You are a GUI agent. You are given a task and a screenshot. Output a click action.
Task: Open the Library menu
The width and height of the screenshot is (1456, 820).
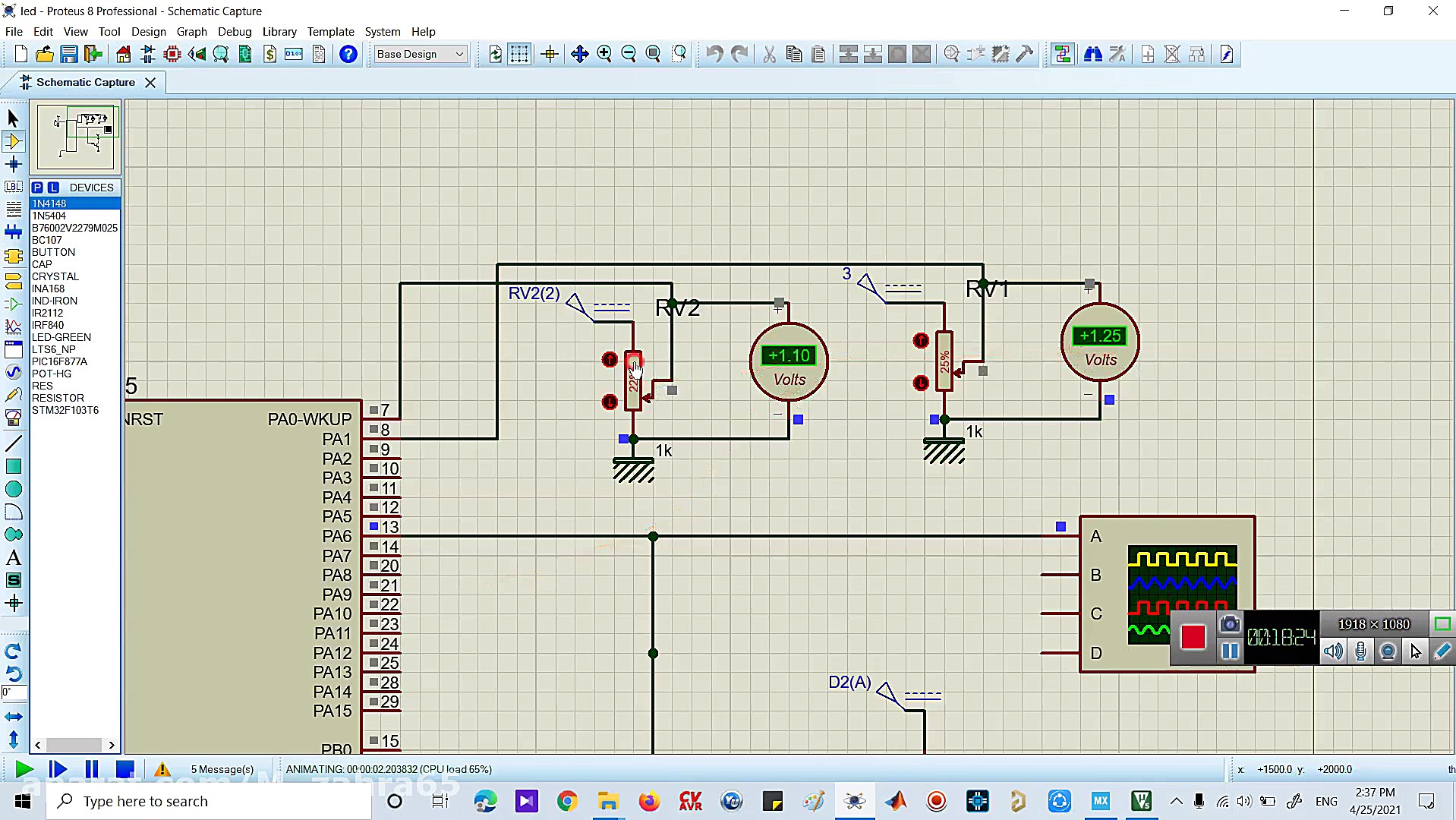click(x=279, y=32)
